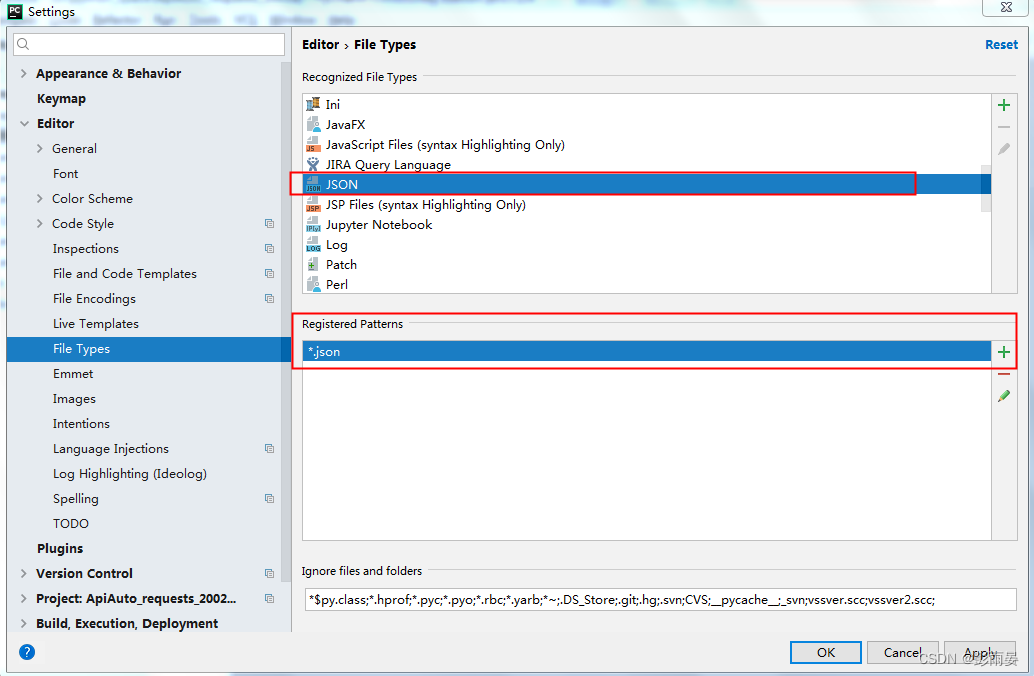1034x676 pixels.
Task: Click the Perl file type icon
Action: [313, 284]
